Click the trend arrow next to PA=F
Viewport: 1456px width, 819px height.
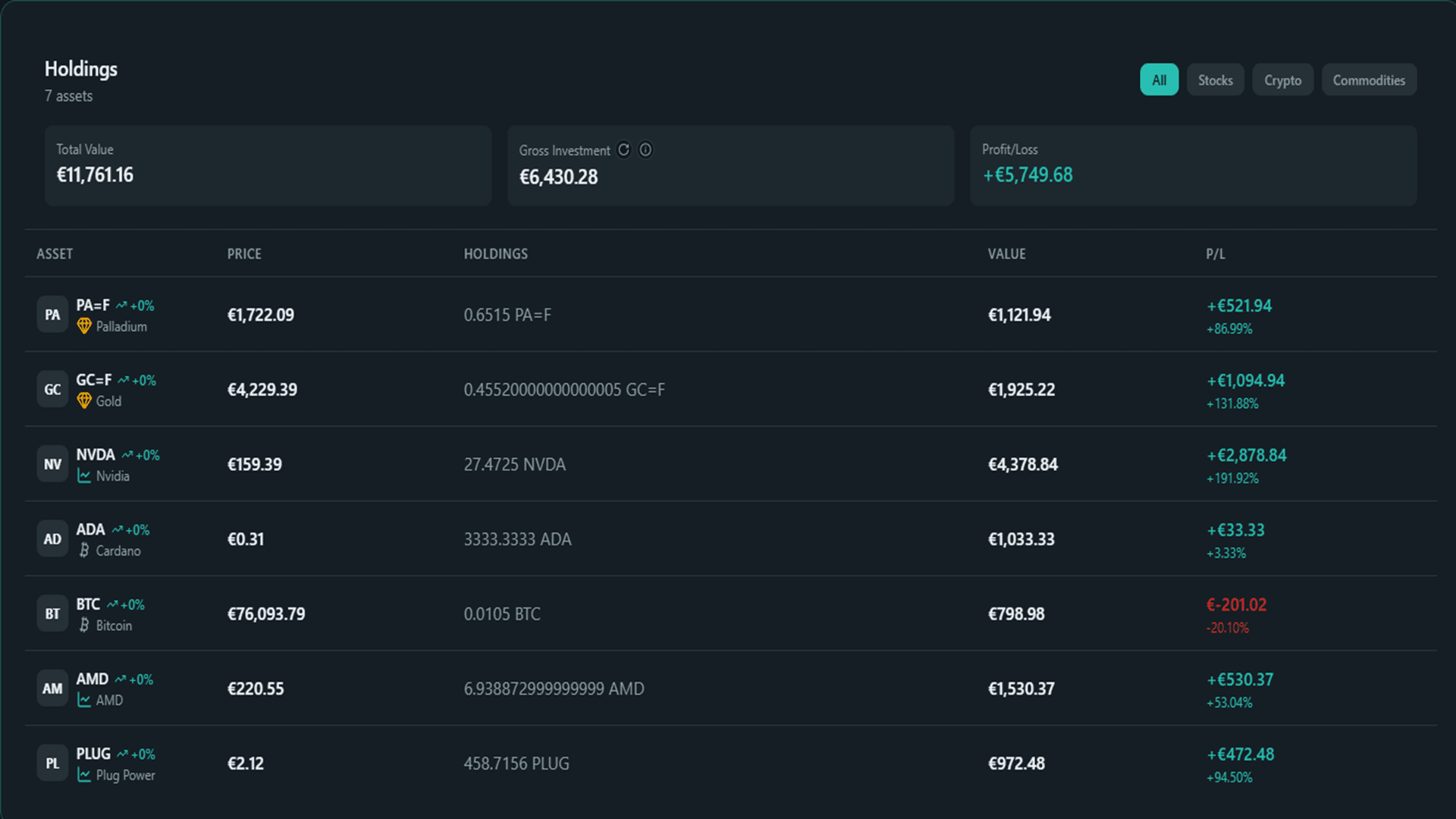121,305
